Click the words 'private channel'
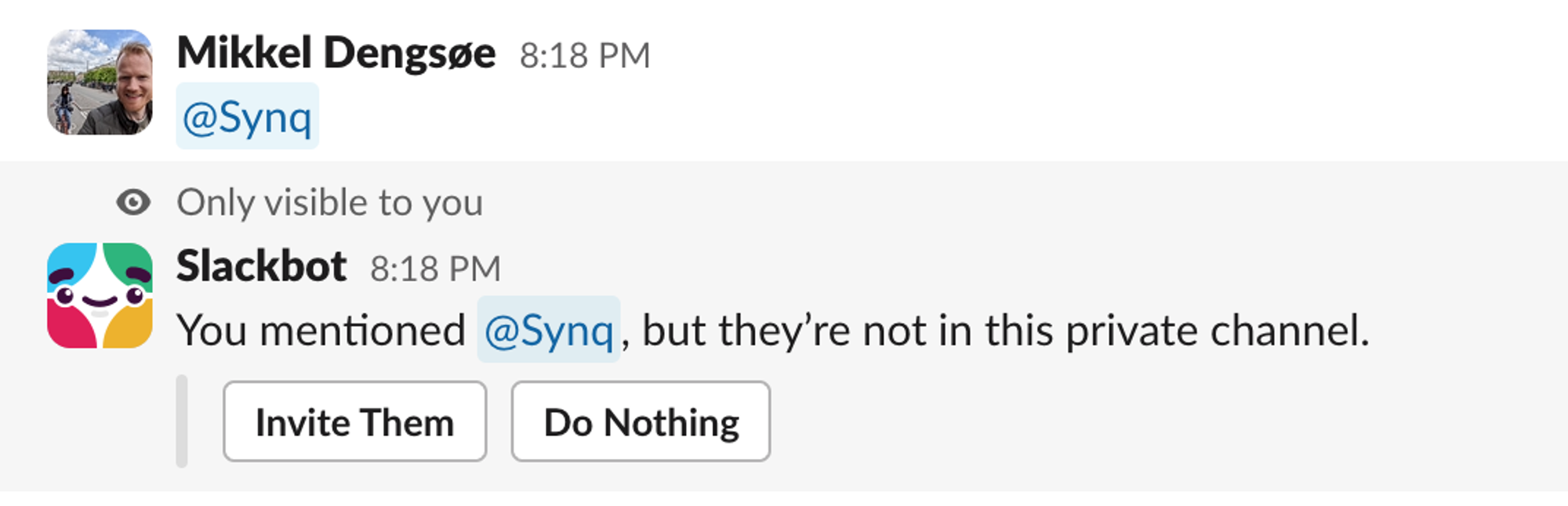This screenshot has height=506, width=1568. [1217, 331]
